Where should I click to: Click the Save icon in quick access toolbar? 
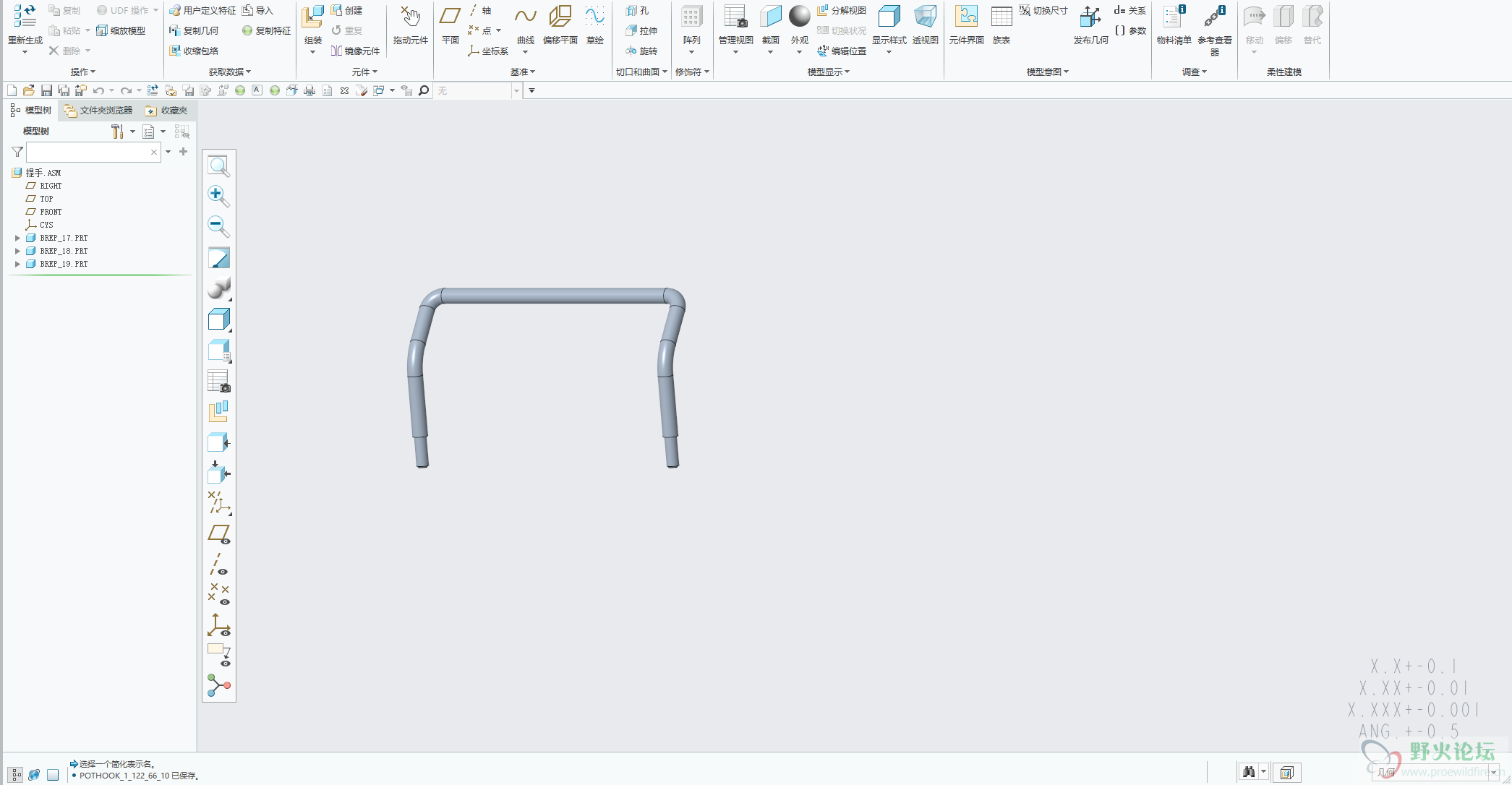46,90
